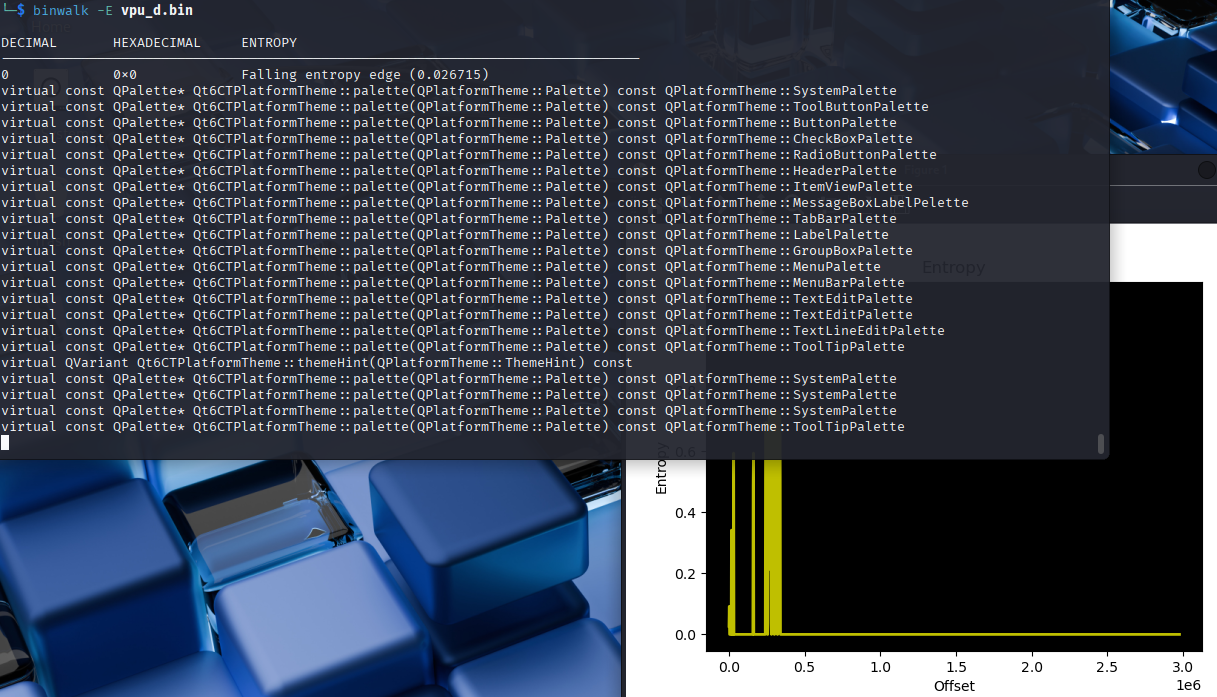Click the themeHint QVariant output line
The height and width of the screenshot is (697, 1217).
coord(317,363)
